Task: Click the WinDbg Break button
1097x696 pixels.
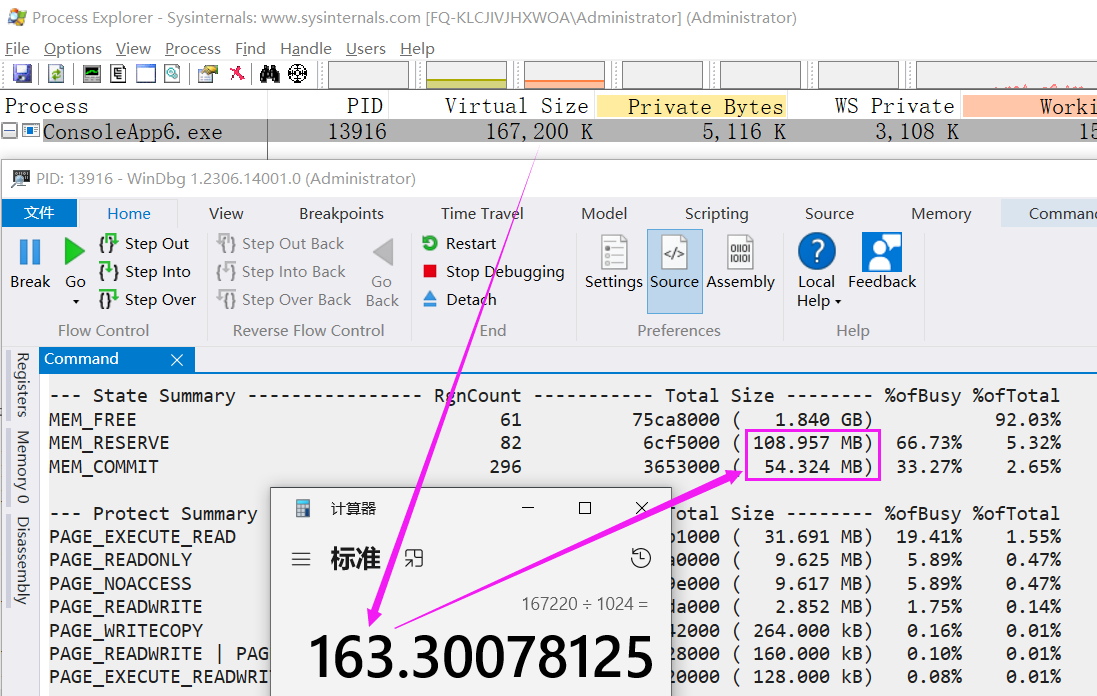Action: pyautogui.click(x=30, y=264)
